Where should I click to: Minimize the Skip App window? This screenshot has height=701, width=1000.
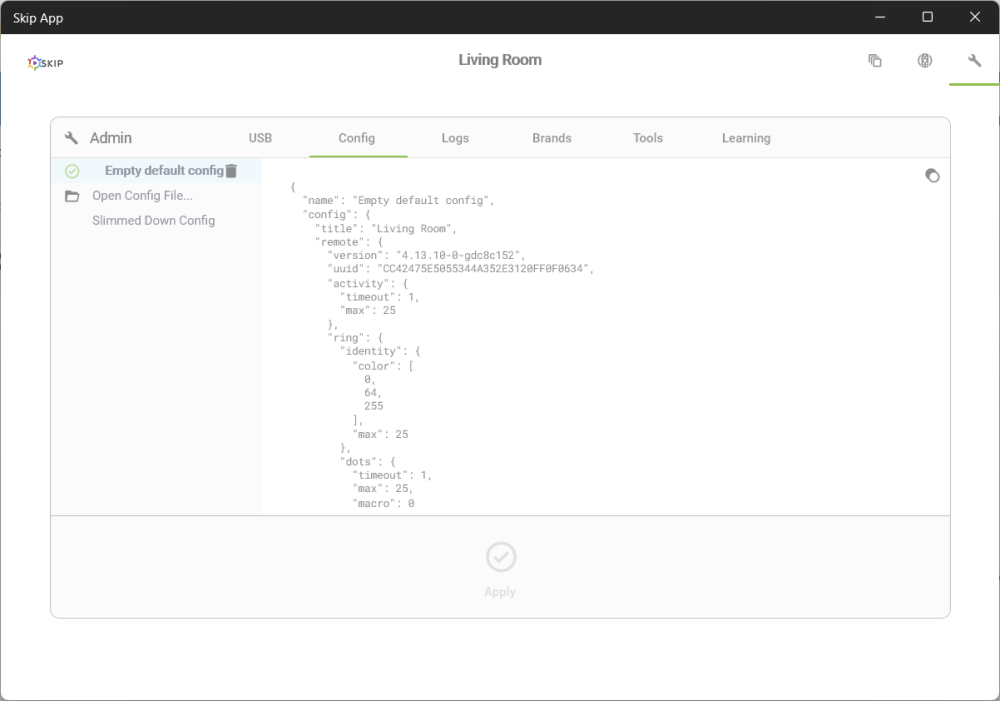coord(880,17)
